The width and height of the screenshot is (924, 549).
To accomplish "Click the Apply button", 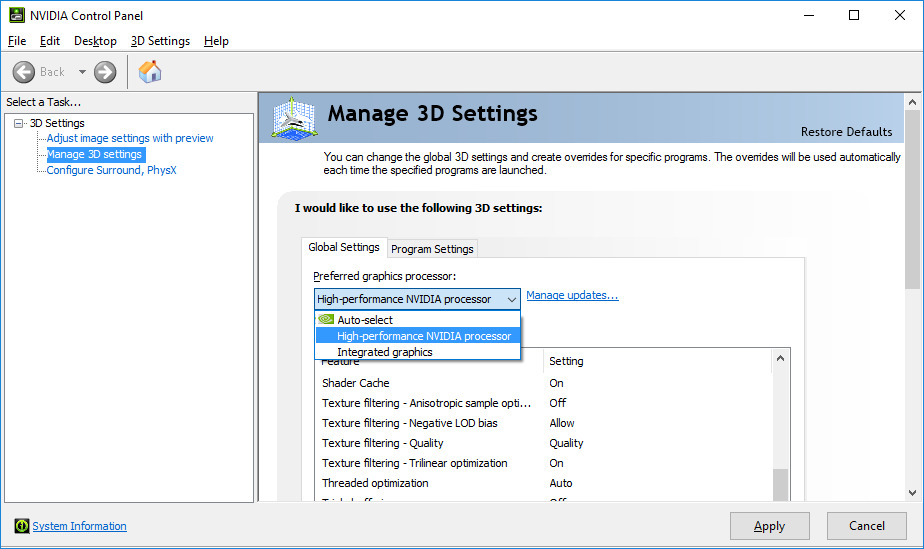I will pyautogui.click(x=770, y=526).
